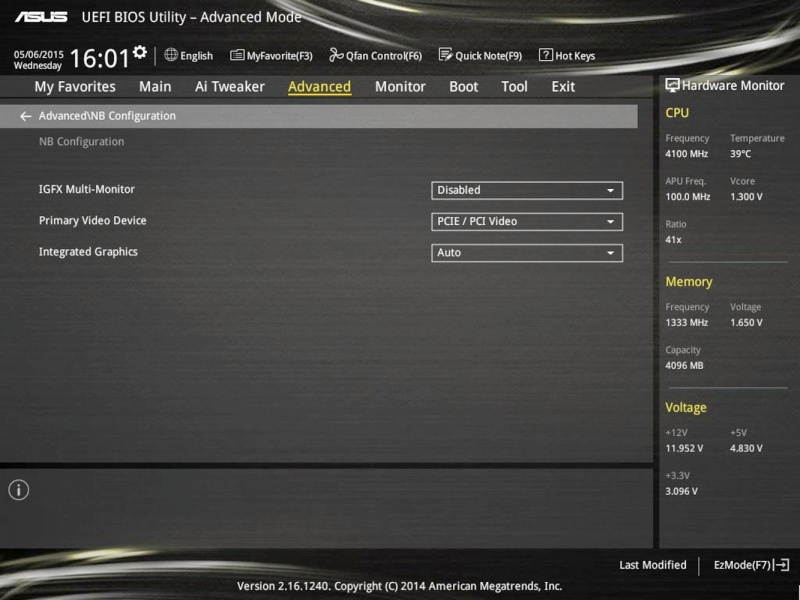
Task: Click the Hot Keys question mark icon
Action: [546, 56]
